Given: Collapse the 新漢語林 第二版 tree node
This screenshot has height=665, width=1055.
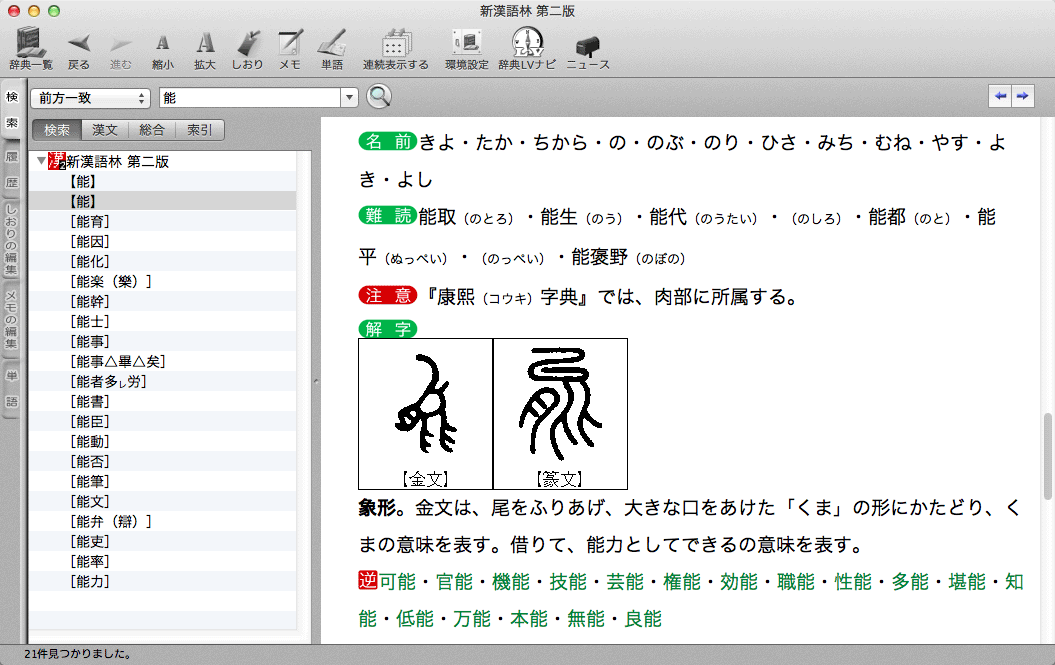Looking at the screenshot, I should click(x=40, y=161).
